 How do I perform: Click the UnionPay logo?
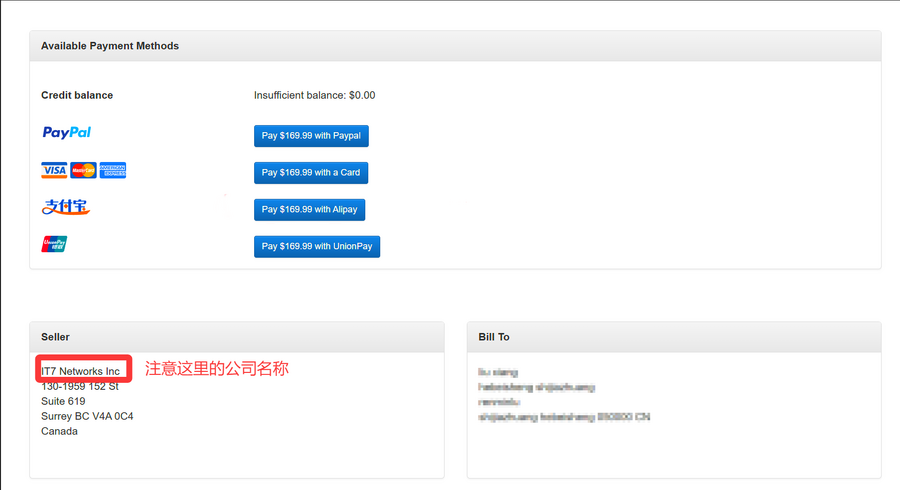pyautogui.click(x=54, y=244)
